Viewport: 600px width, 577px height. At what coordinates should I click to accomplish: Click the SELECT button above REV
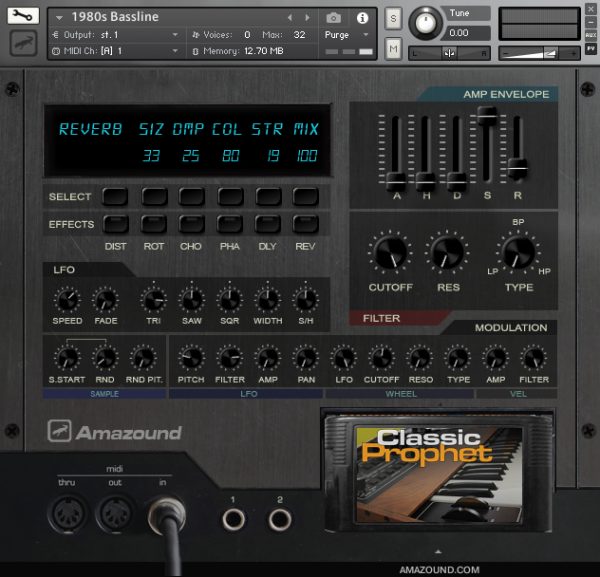point(306,197)
